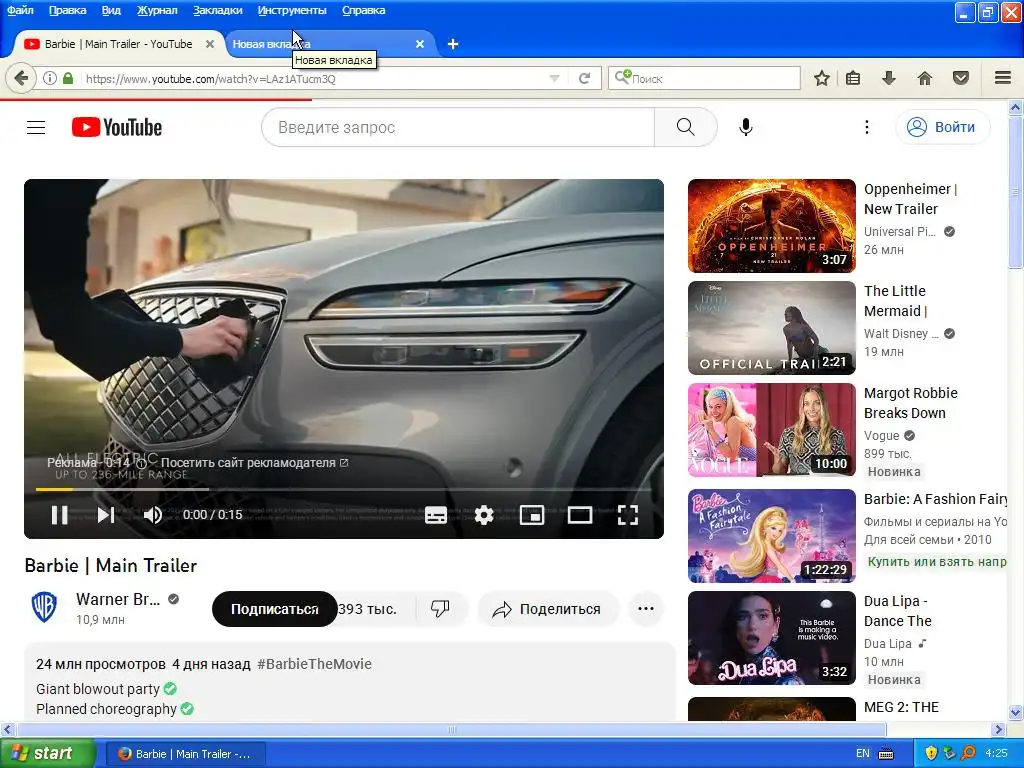Viewport: 1024px width, 768px height.
Task: Click the green padlock security icon
Action: 68,78
